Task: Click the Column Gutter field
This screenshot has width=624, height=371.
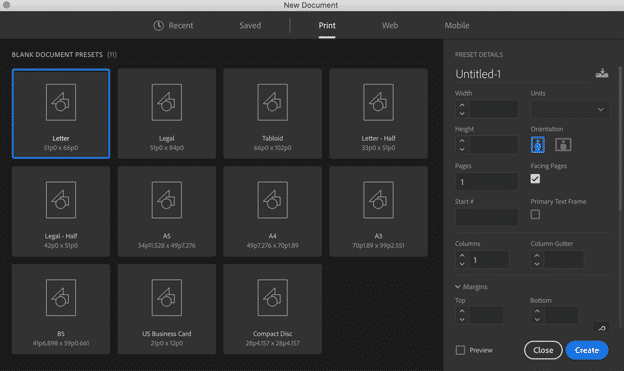Action: point(564,260)
